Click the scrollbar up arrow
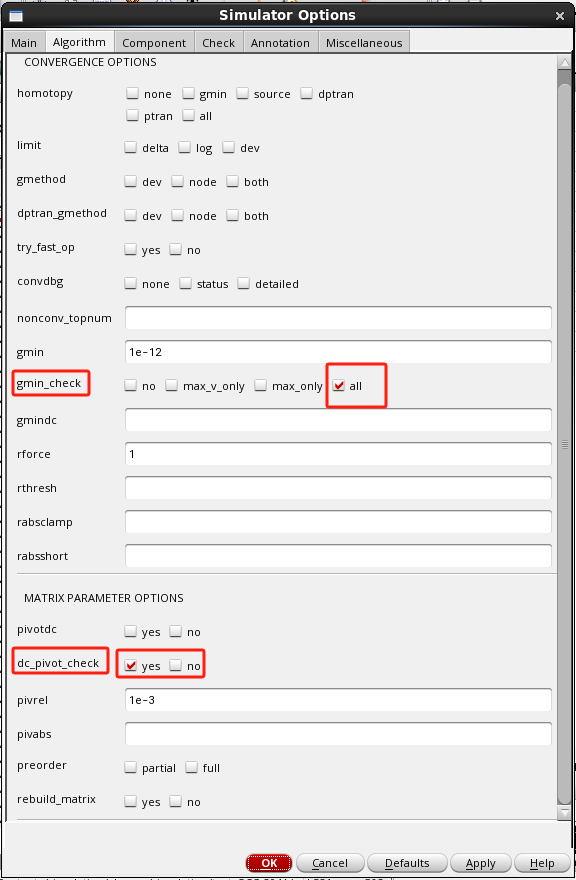Screen dimensions: 576x880 click(x=564, y=63)
